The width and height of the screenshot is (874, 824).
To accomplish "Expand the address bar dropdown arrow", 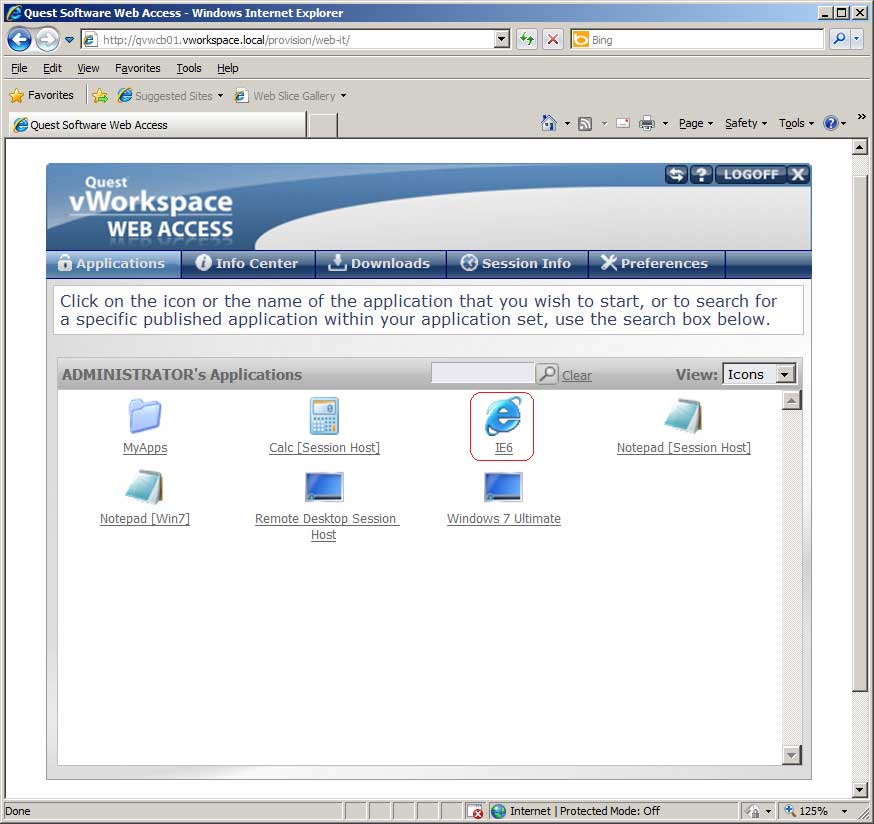I will pyautogui.click(x=502, y=40).
